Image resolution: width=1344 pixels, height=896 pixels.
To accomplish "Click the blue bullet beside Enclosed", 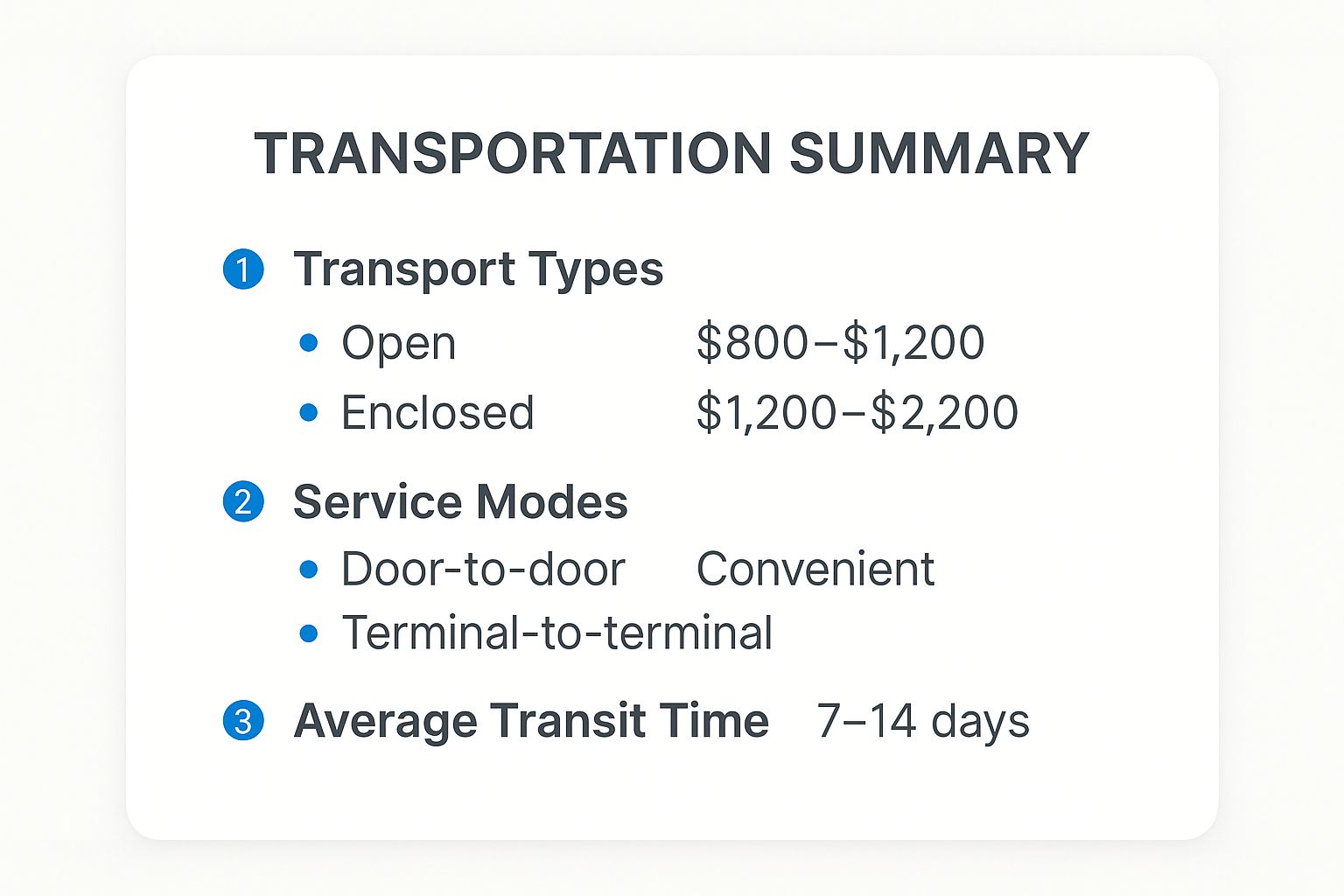I will point(308,413).
